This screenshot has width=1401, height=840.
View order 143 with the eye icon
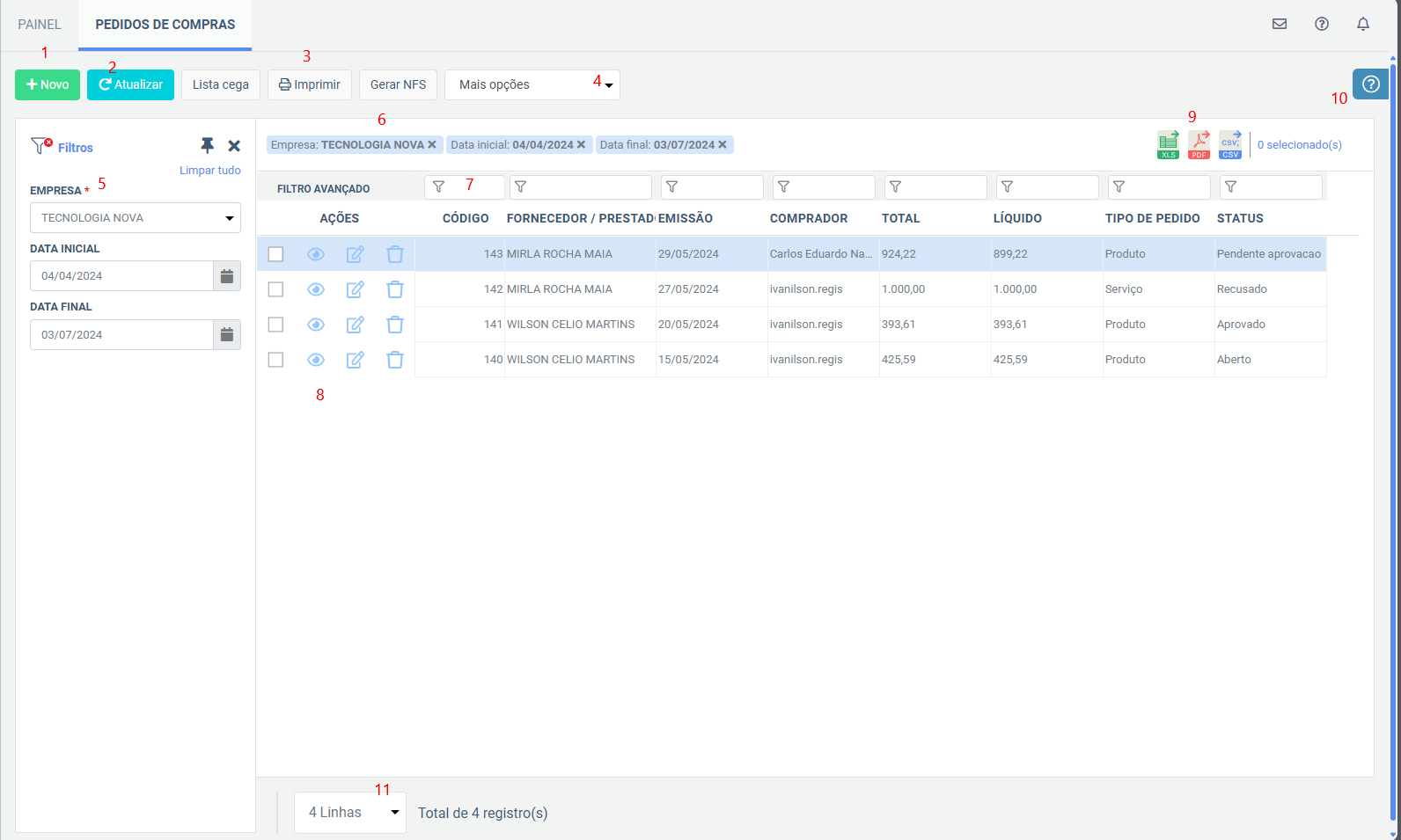(x=316, y=254)
